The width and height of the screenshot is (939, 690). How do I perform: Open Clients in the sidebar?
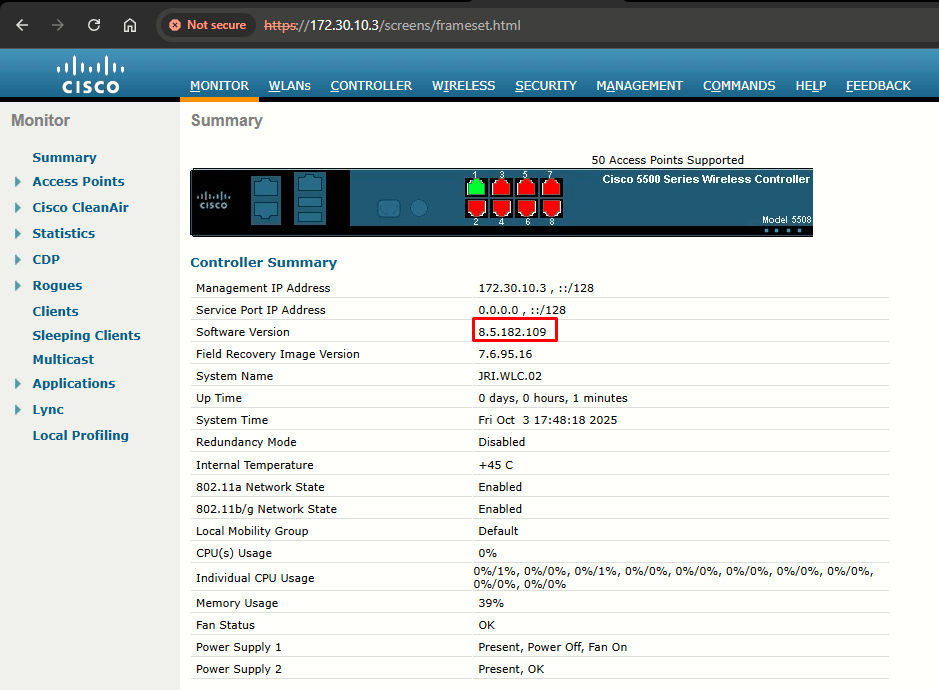tap(55, 311)
